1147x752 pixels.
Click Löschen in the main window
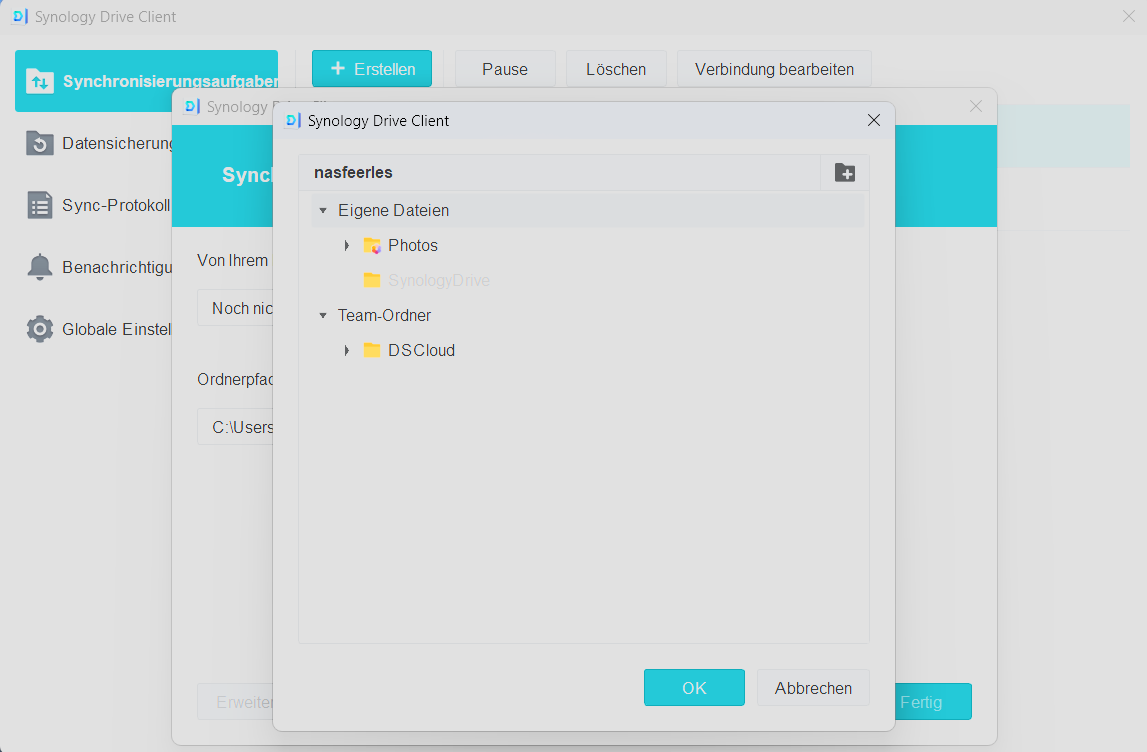pos(616,69)
